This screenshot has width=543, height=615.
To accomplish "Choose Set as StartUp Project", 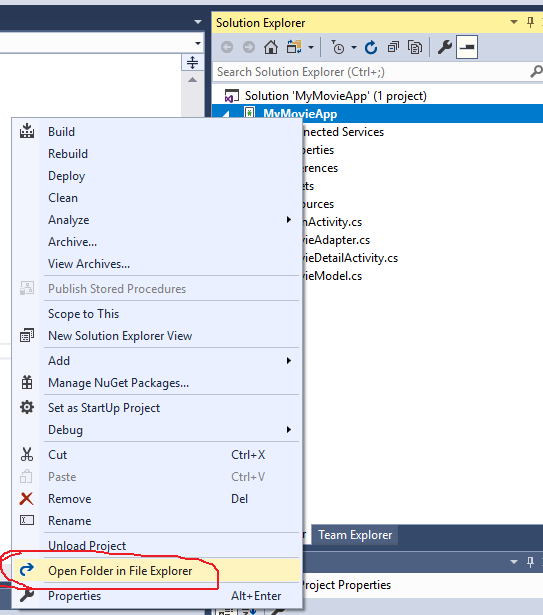I will [x=157, y=408].
